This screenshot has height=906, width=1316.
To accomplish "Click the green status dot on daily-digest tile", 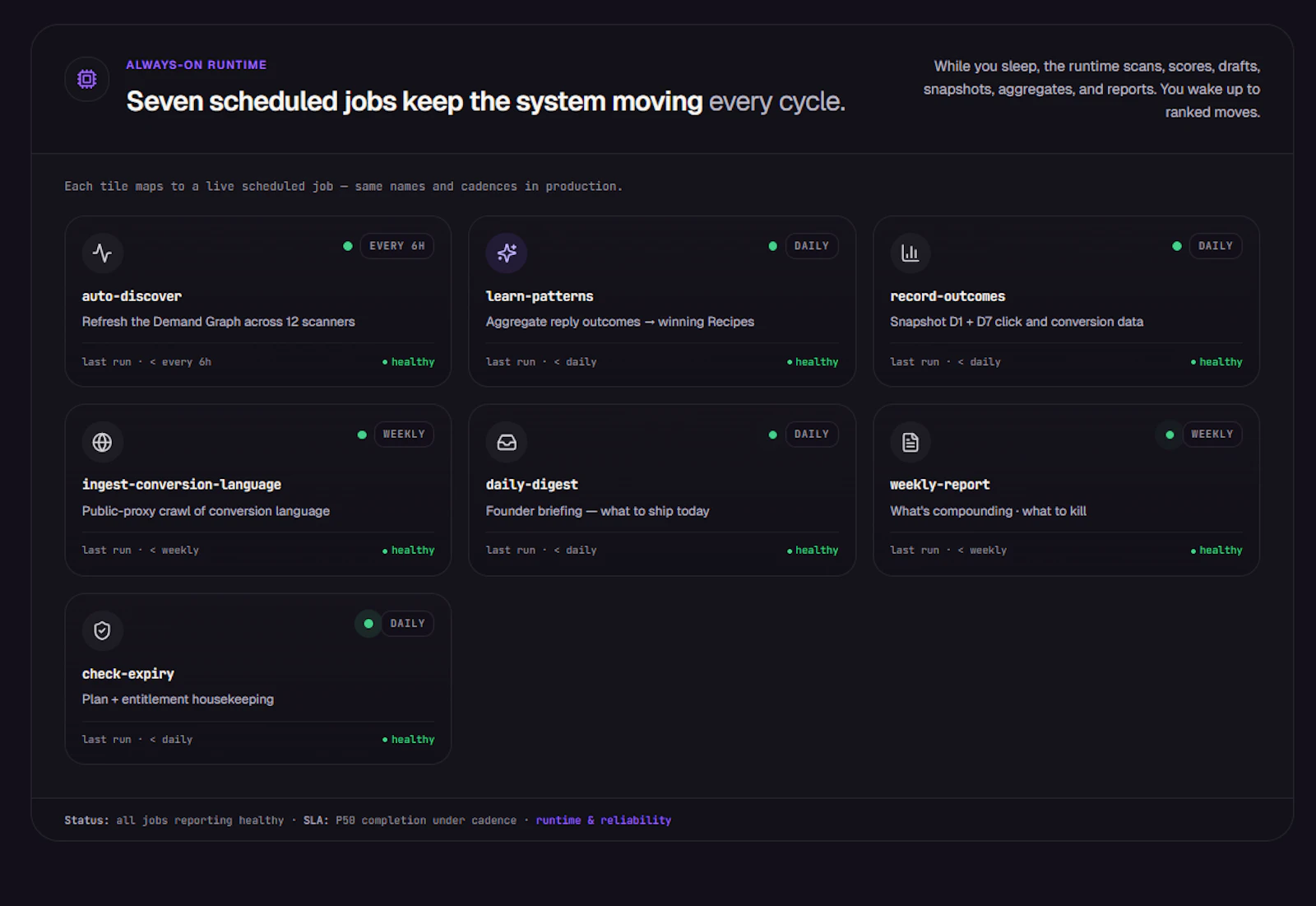I will [x=772, y=434].
